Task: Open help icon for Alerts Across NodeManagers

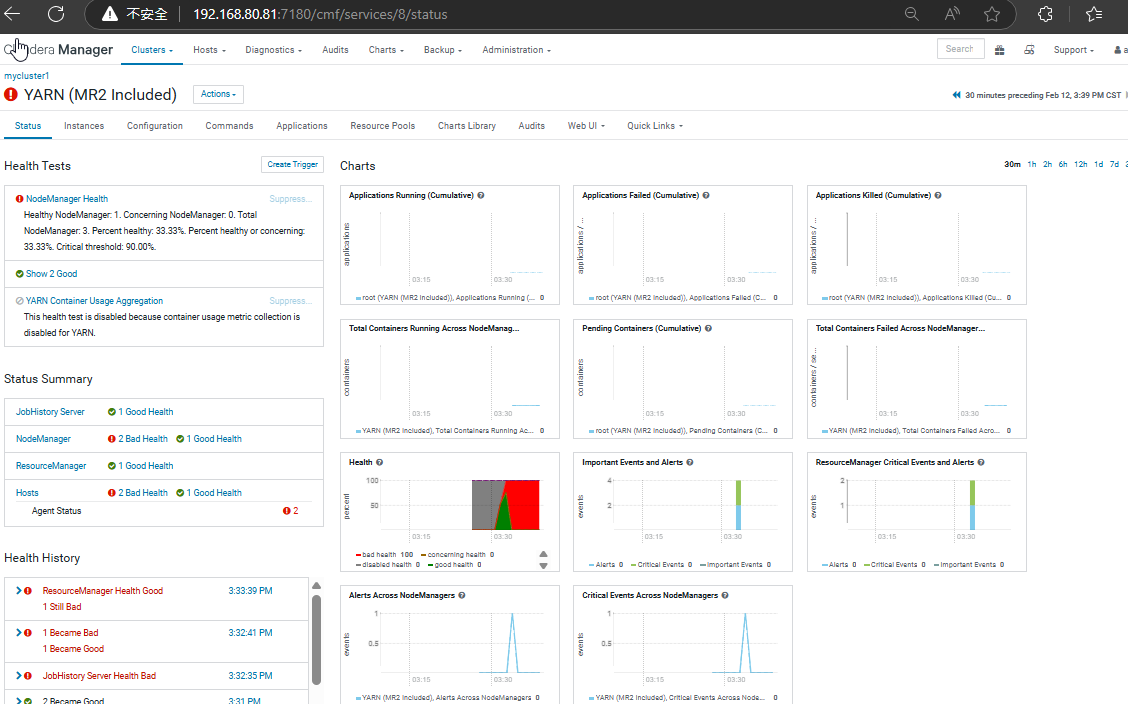Action: (462, 595)
